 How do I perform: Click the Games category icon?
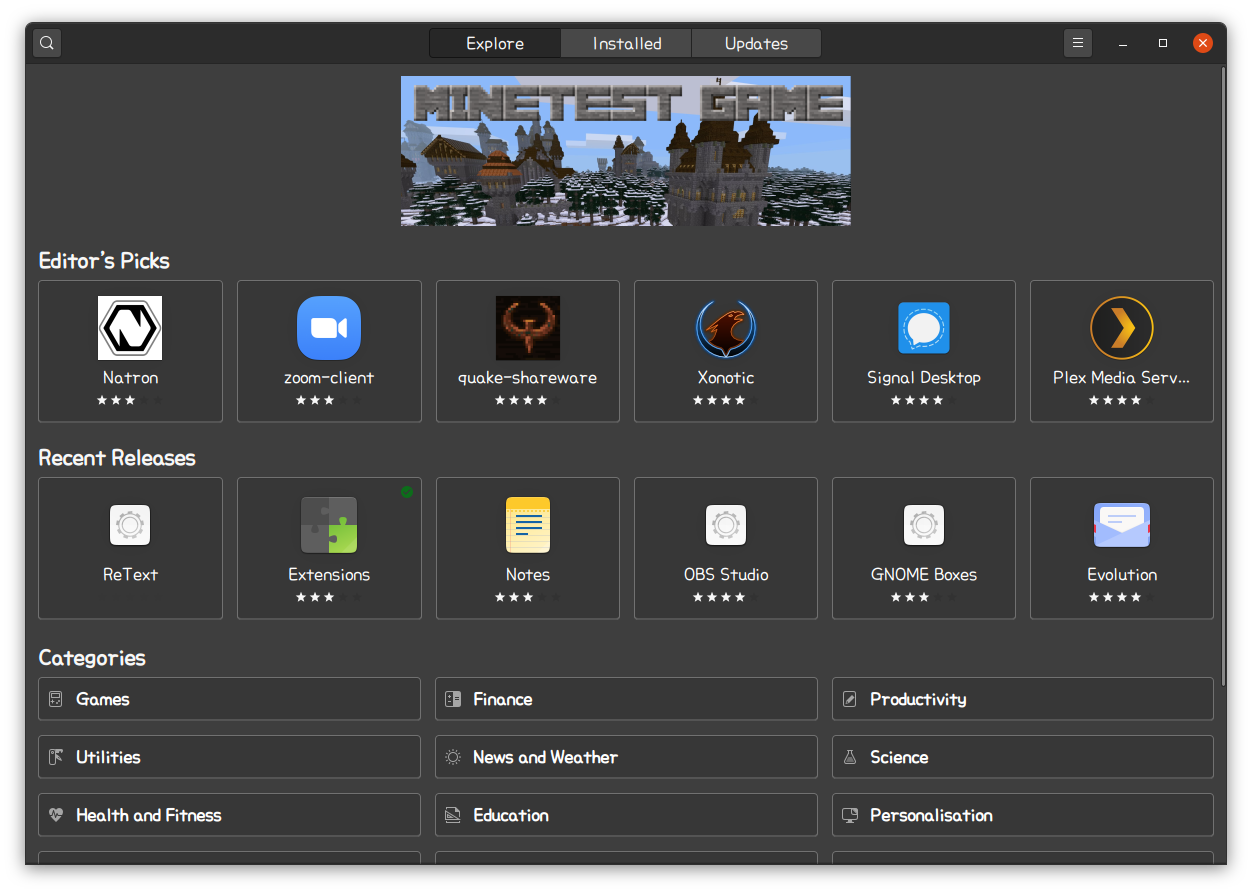coord(56,699)
